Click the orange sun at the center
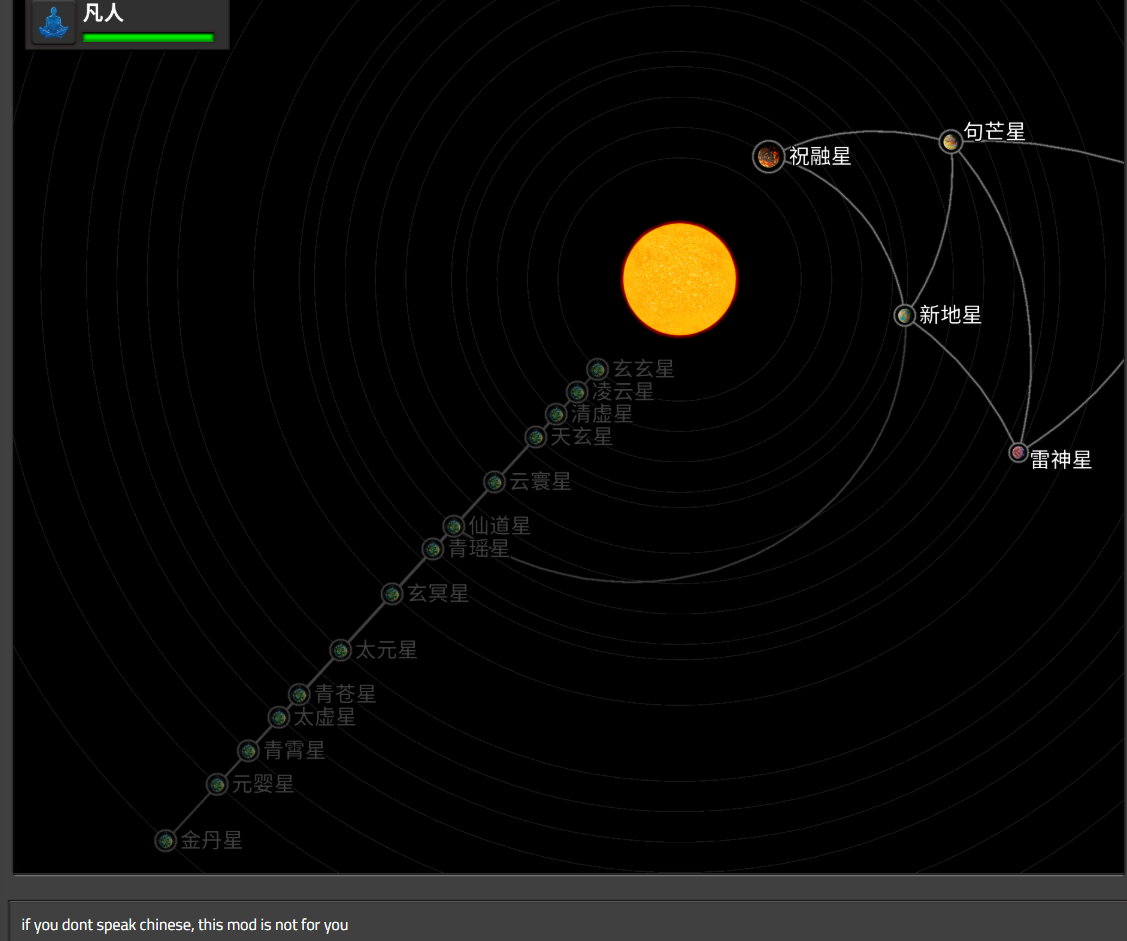1127x941 pixels. 679,279
